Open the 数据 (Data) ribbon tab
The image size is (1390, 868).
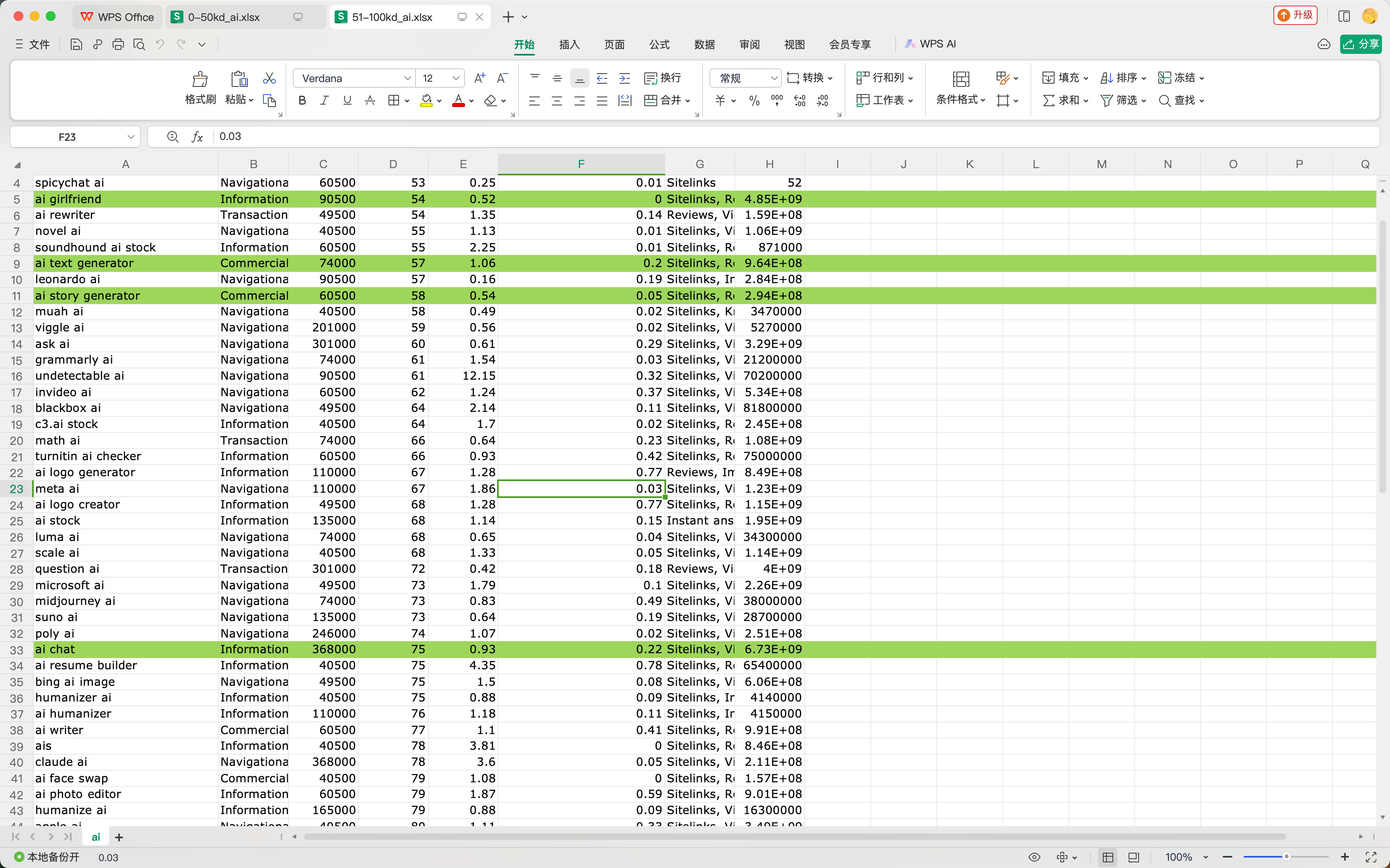pyautogui.click(x=704, y=44)
